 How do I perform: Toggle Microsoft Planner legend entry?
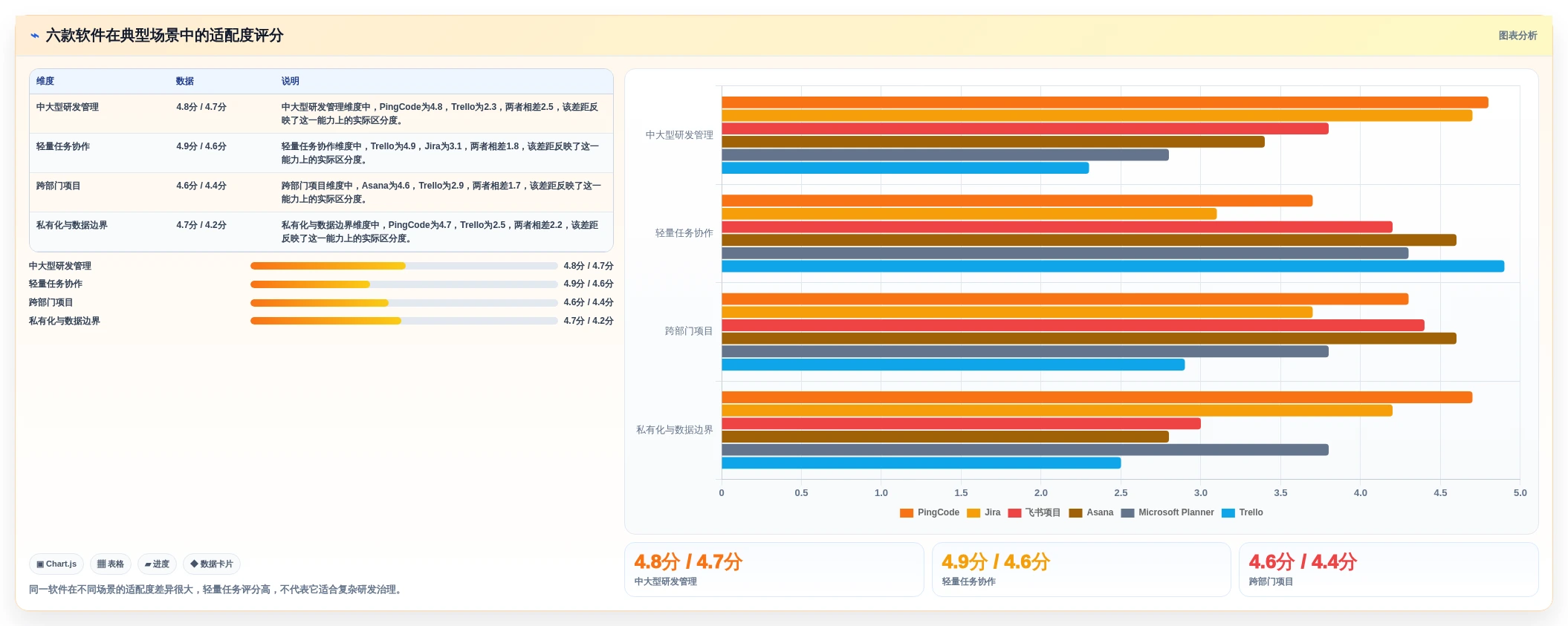pos(1167,513)
